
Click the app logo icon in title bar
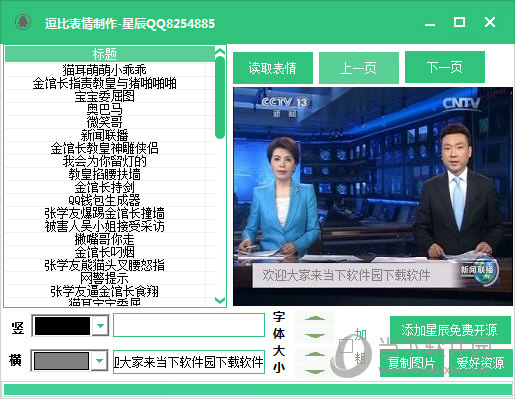click(x=23, y=23)
